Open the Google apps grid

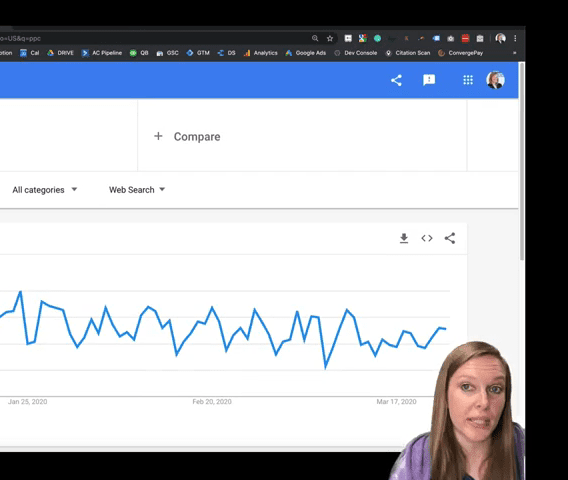pos(468,80)
